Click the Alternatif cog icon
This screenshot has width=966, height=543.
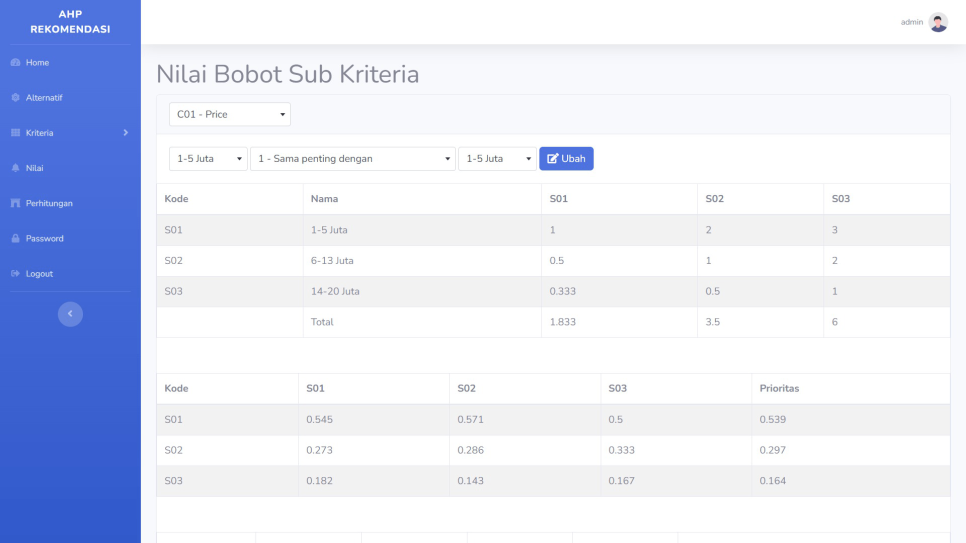[15, 97]
